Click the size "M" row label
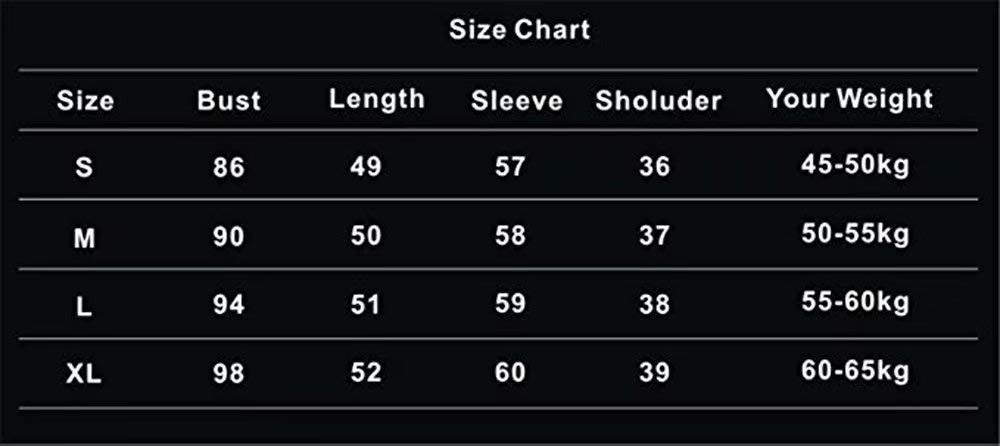The height and width of the screenshot is (446, 1000). [85, 239]
